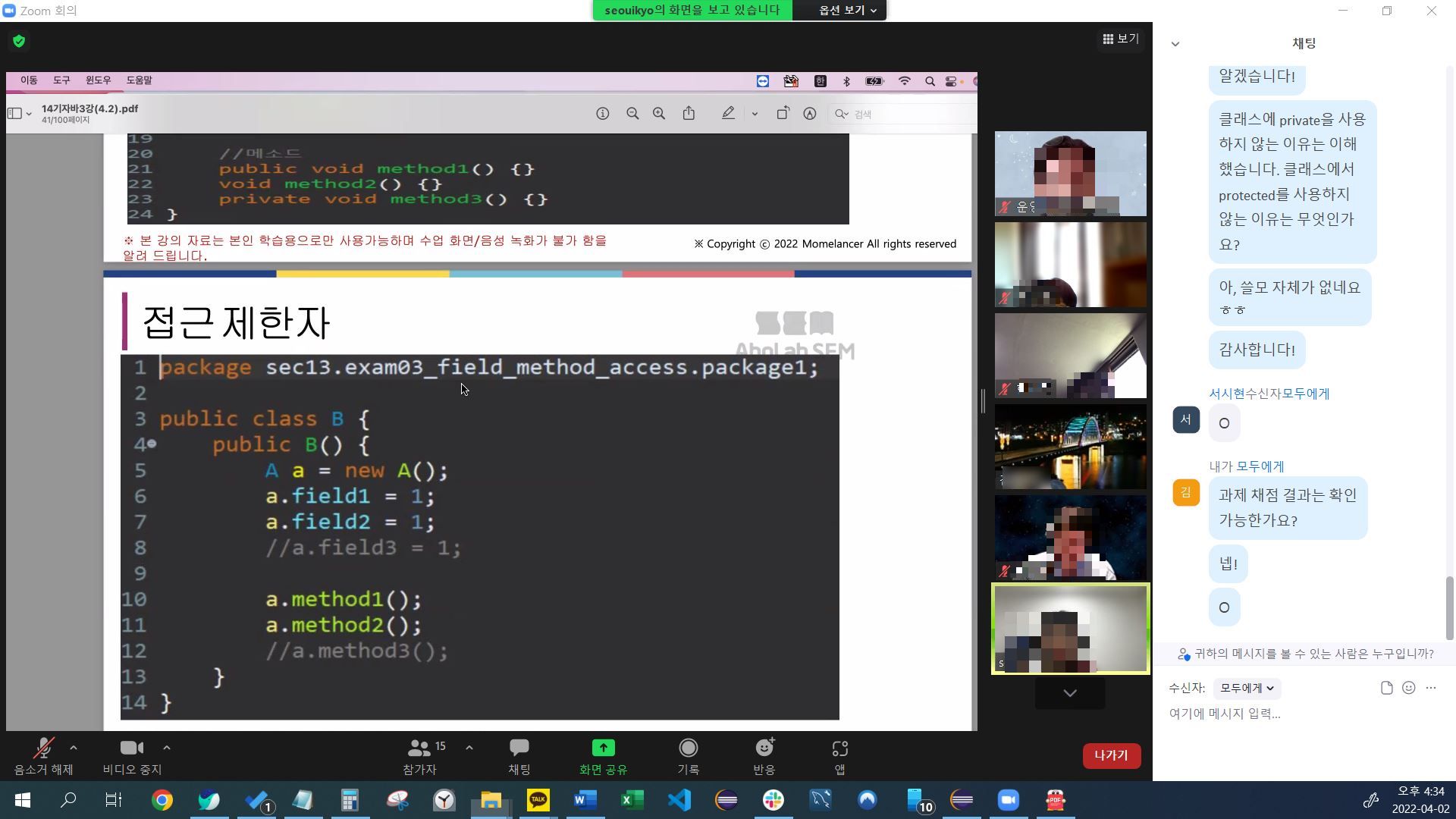Click the Record icon
The width and height of the screenshot is (1456, 819).
pyautogui.click(x=688, y=756)
